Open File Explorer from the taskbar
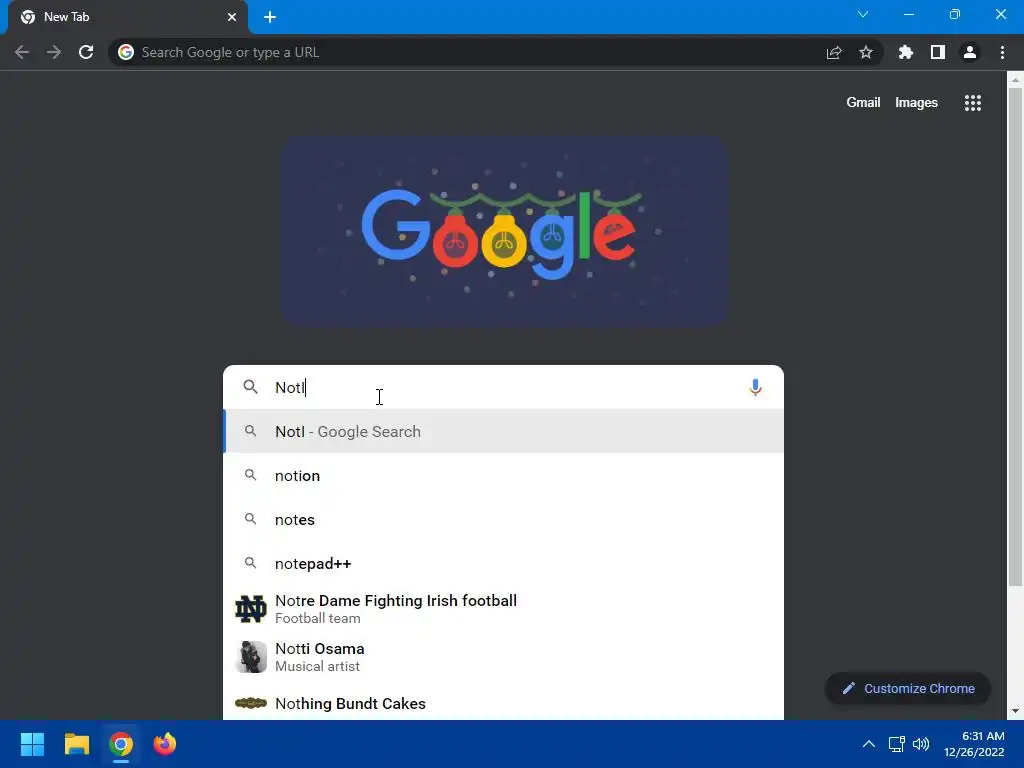 [76, 744]
